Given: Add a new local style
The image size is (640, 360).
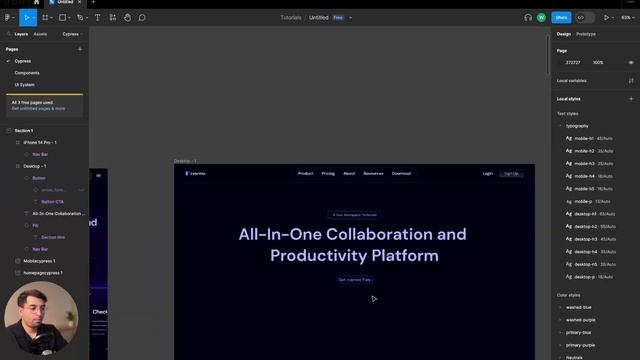Looking at the screenshot, I should 631,99.
